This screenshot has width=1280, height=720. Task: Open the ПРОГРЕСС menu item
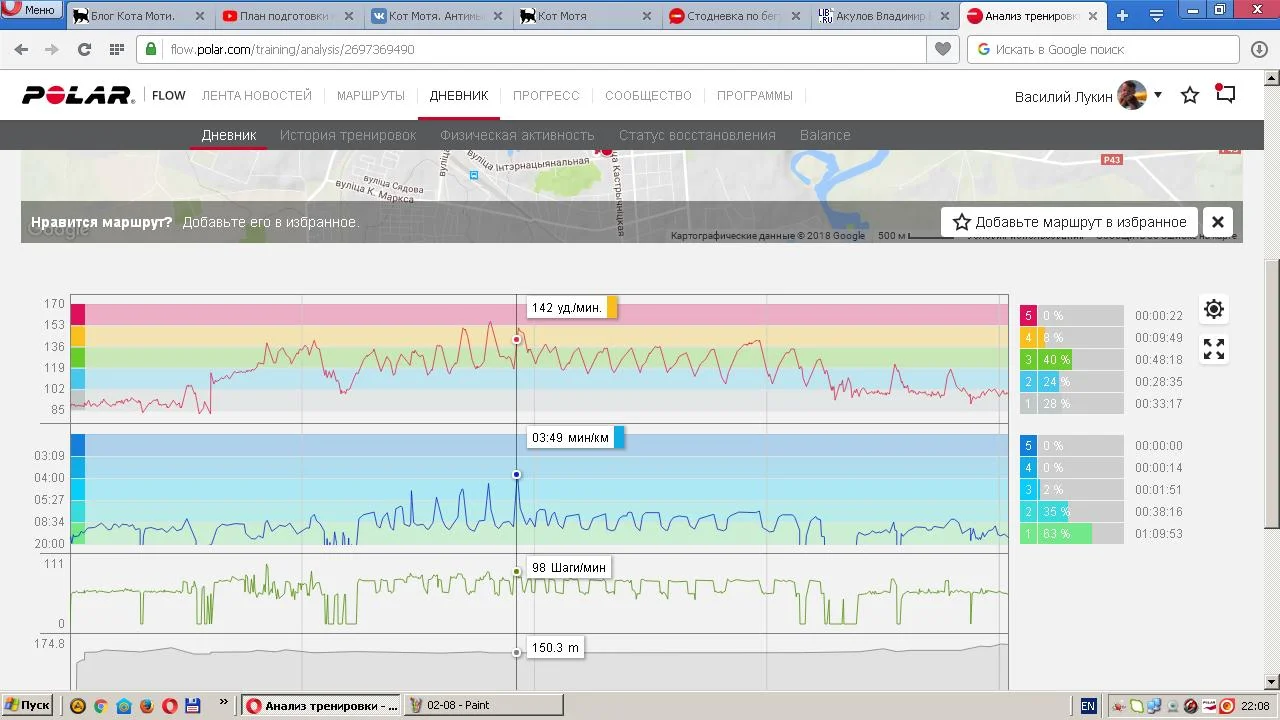pos(546,96)
